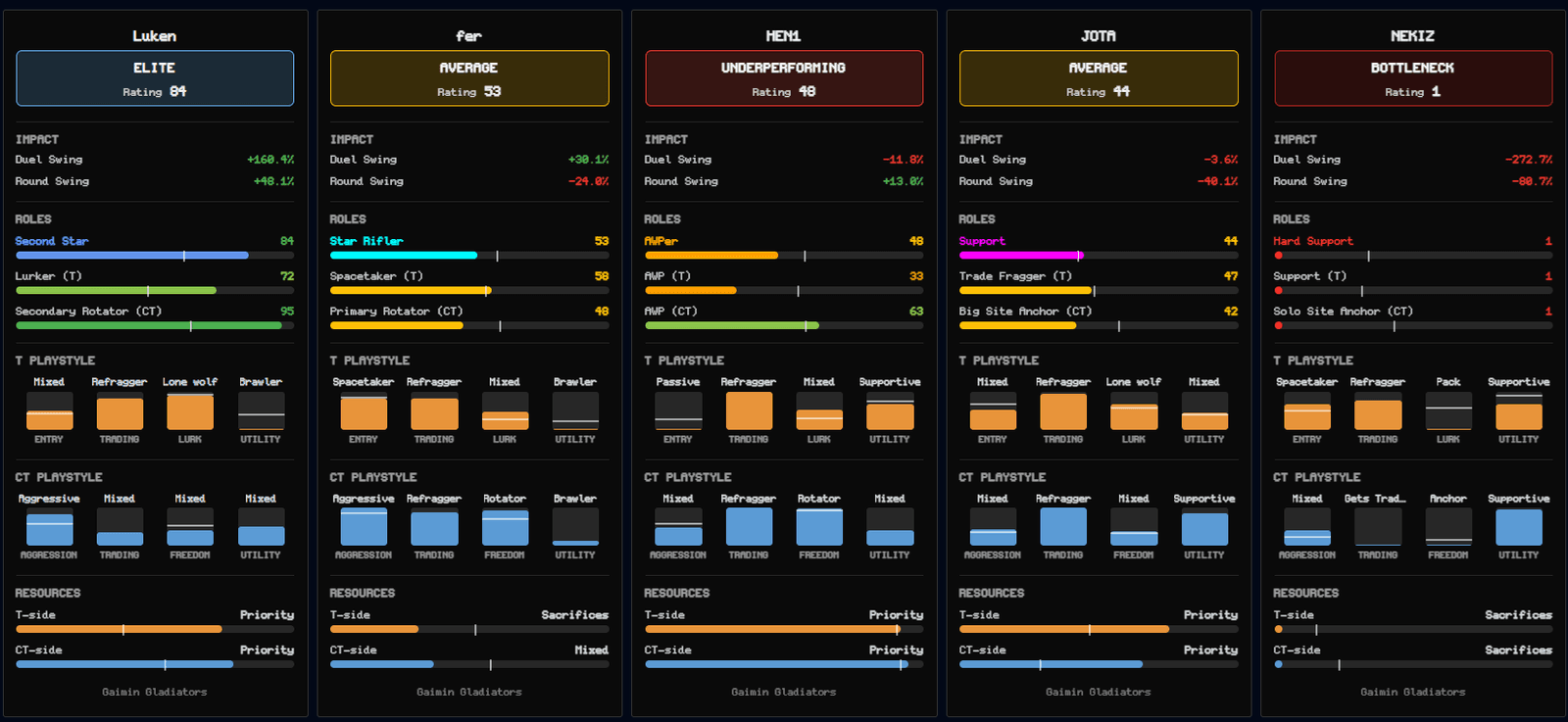
Task: Select JOTA's T-side Trading Refragger tile
Action: (1063, 411)
